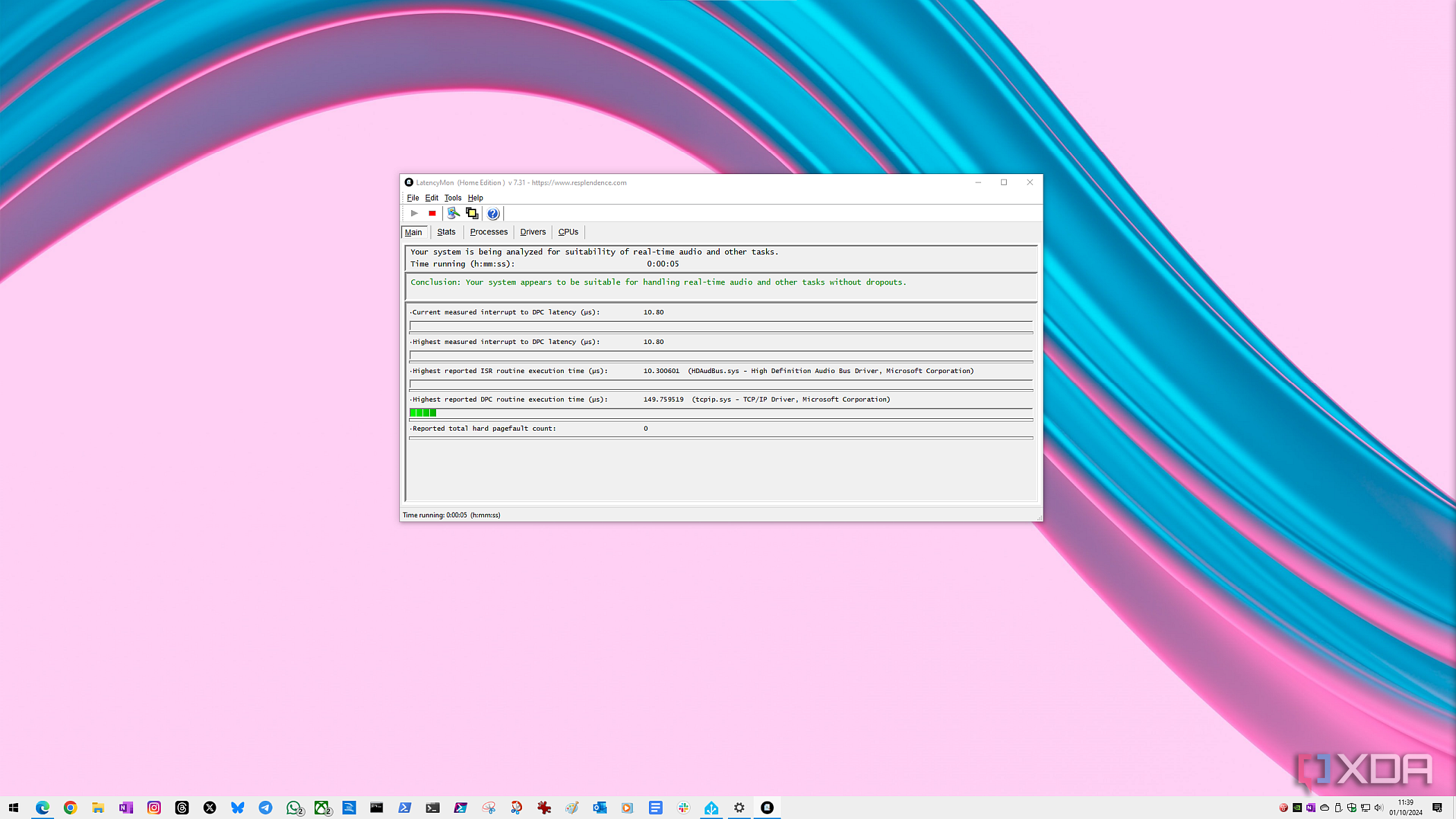The width and height of the screenshot is (1456, 819).
Task: Open the File menu
Action: [x=413, y=198]
